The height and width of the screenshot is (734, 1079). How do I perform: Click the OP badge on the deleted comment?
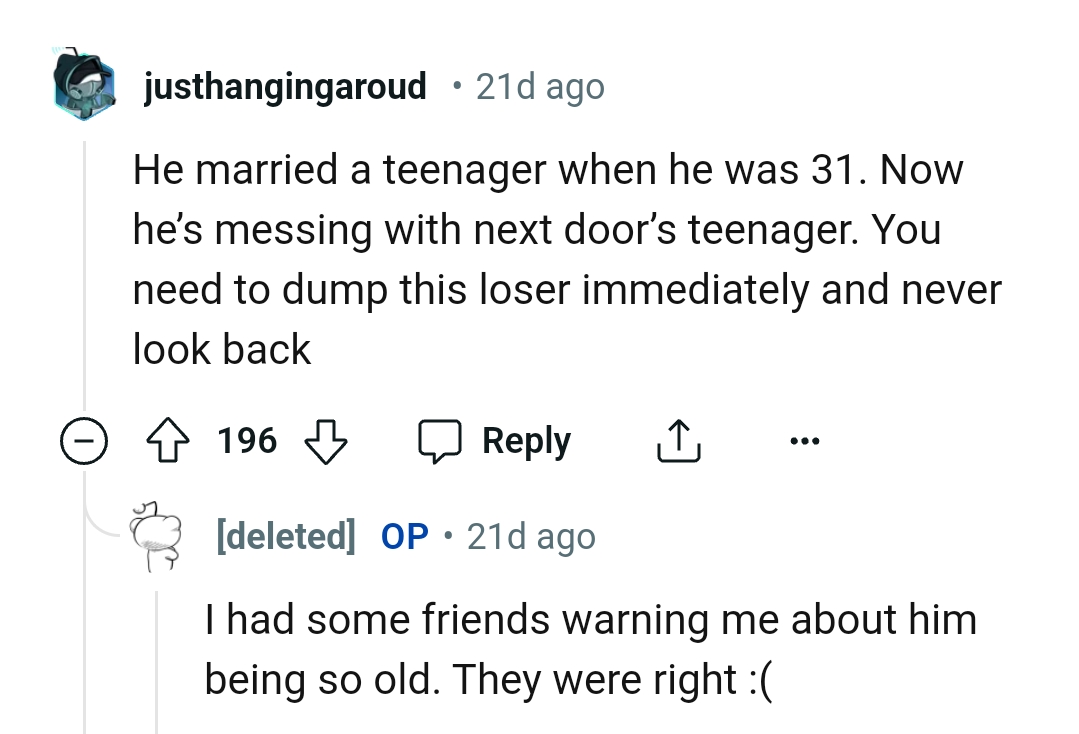(x=403, y=537)
